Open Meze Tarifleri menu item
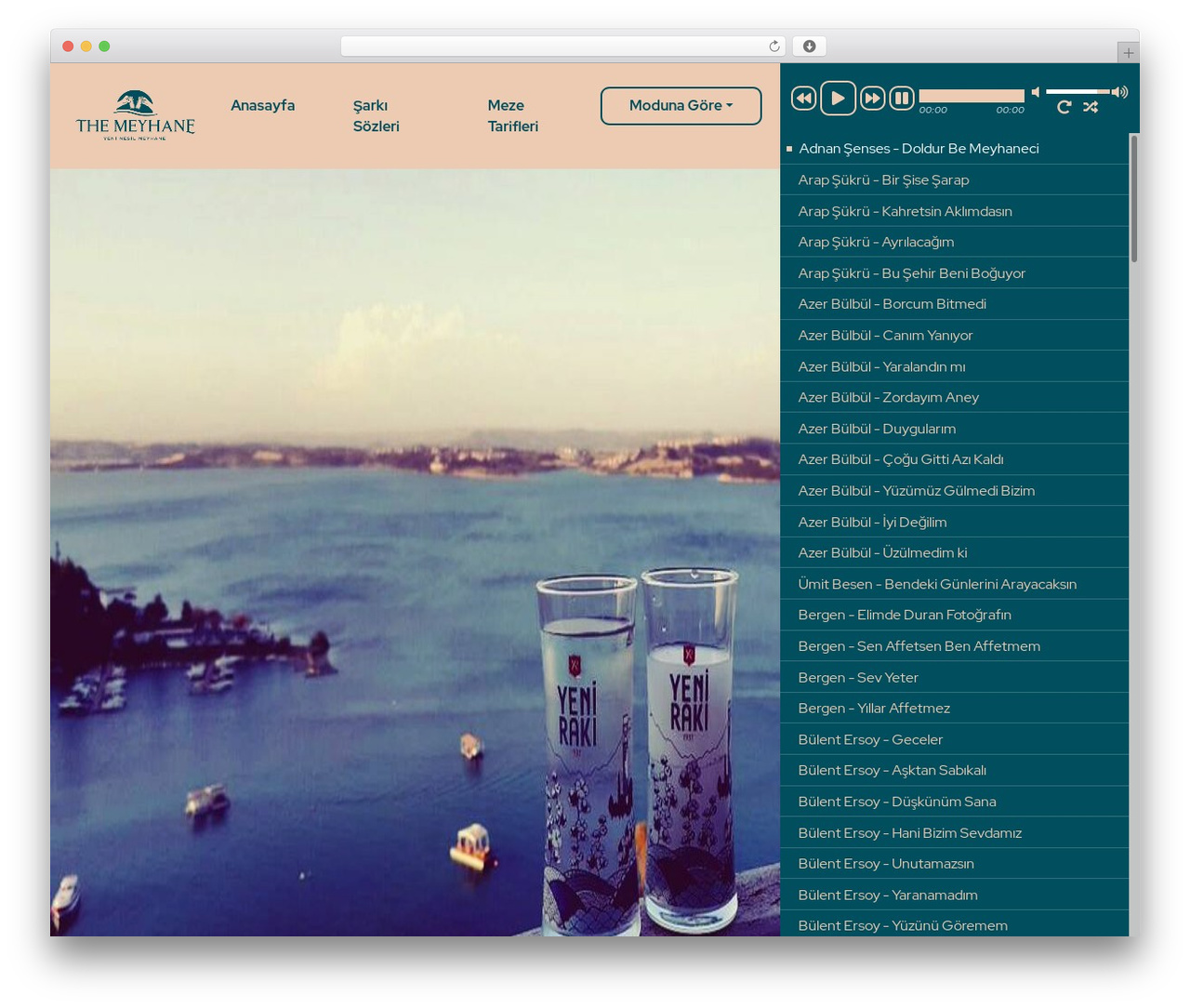Image resolution: width=1190 pixels, height=1008 pixels. pos(513,116)
